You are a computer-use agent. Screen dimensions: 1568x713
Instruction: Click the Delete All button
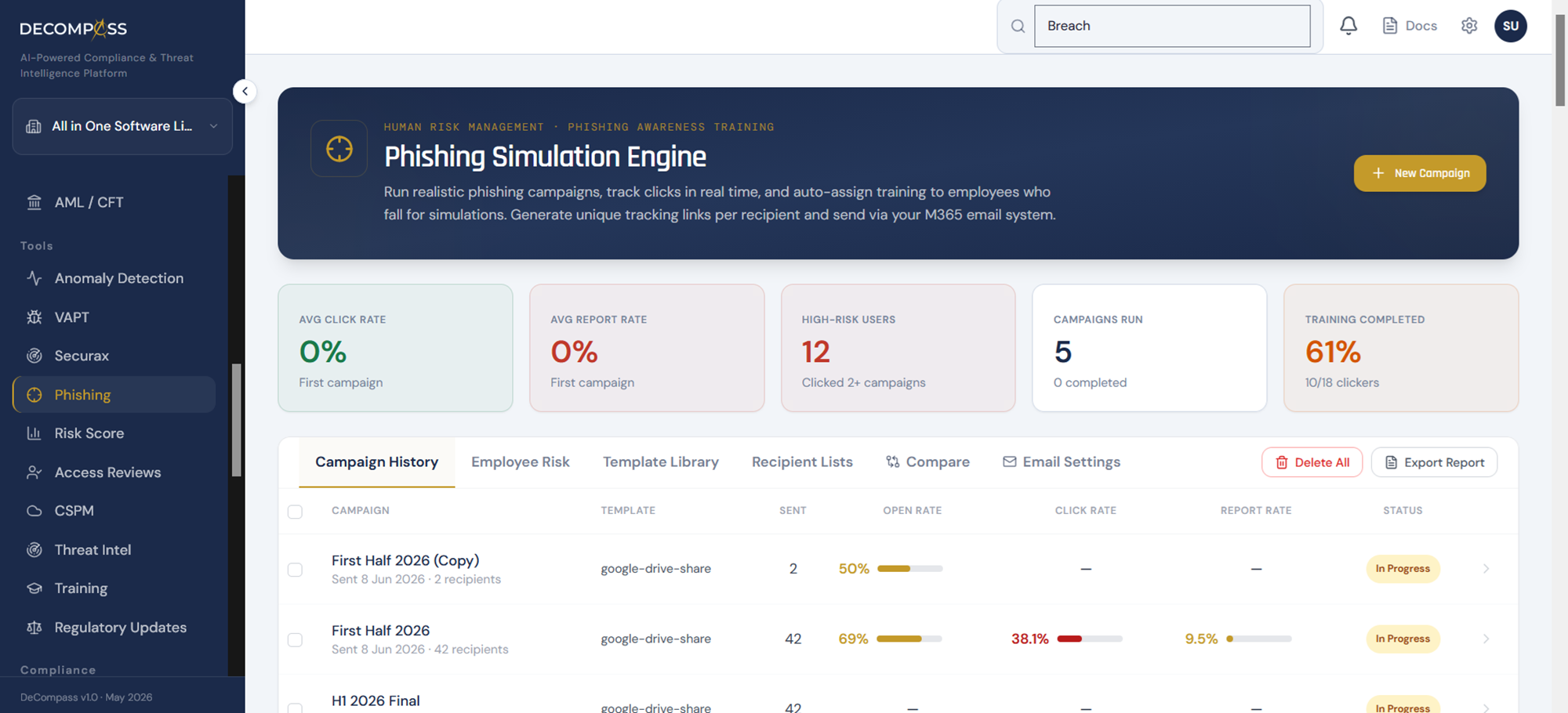pos(1312,462)
